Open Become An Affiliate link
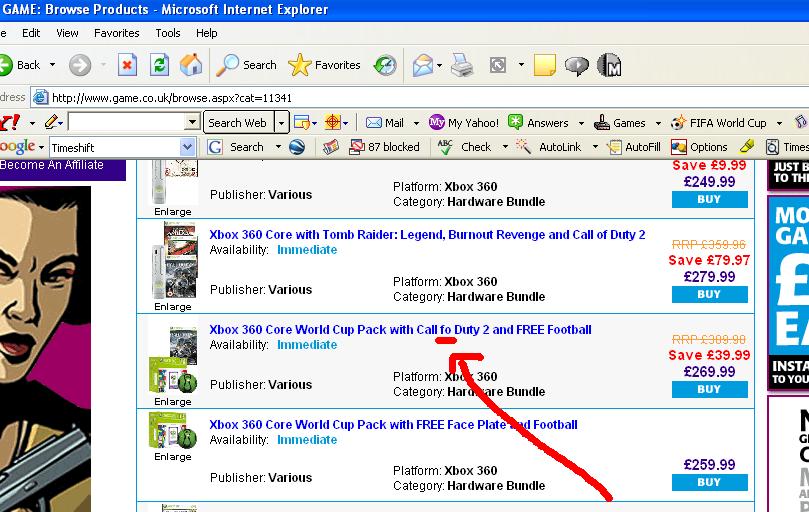Screen dimensions: 809x512 (x=52, y=165)
